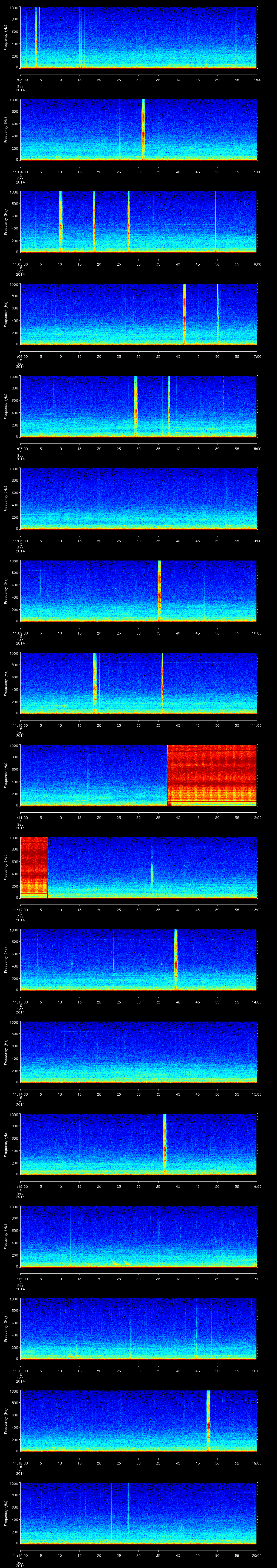Click the burst near 39 seconds in 11:13:00 panel
Viewport: 277px width, 1568px height.
pos(175,959)
